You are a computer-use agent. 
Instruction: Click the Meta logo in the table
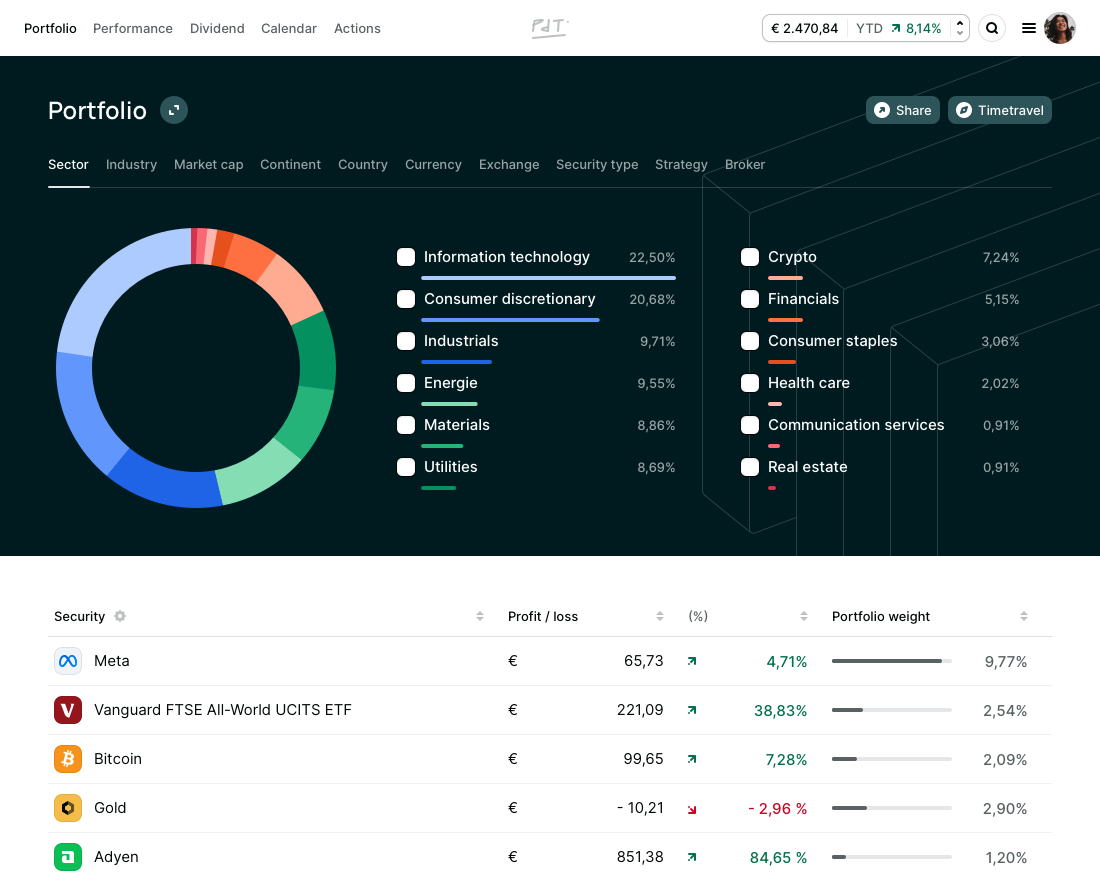[x=67, y=661]
